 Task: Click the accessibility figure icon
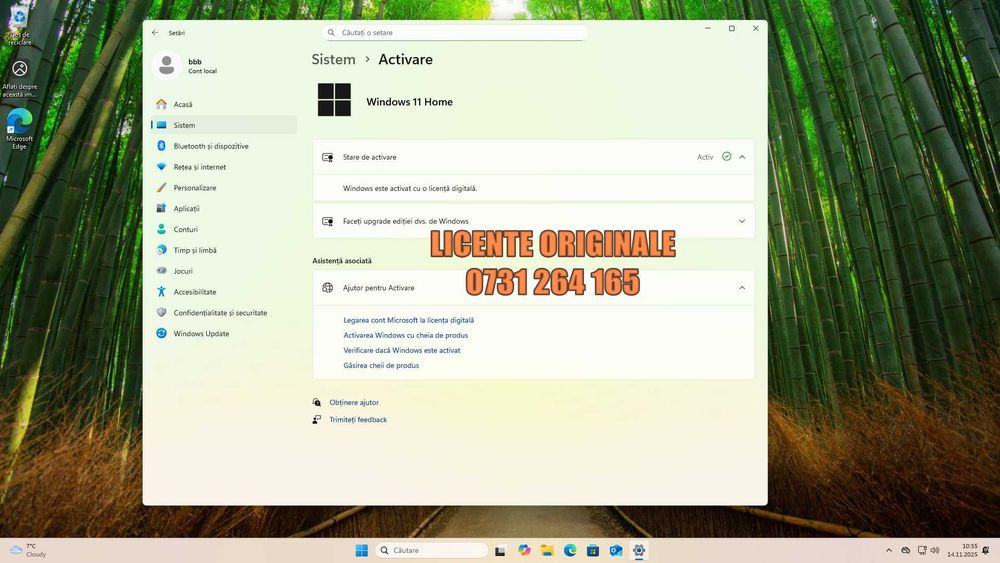[x=161, y=292]
